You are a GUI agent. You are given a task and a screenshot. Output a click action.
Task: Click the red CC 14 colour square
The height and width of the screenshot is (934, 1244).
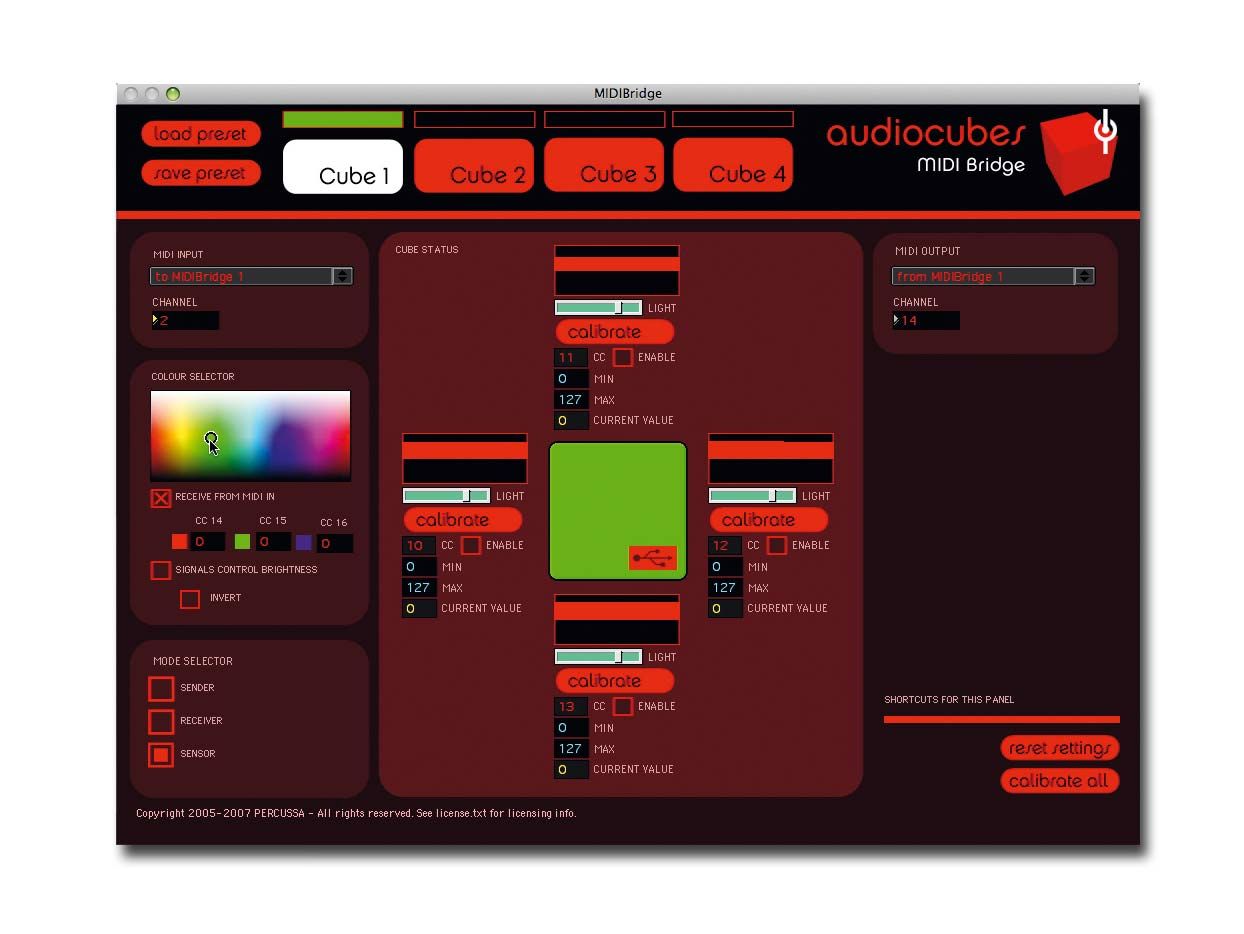point(179,542)
